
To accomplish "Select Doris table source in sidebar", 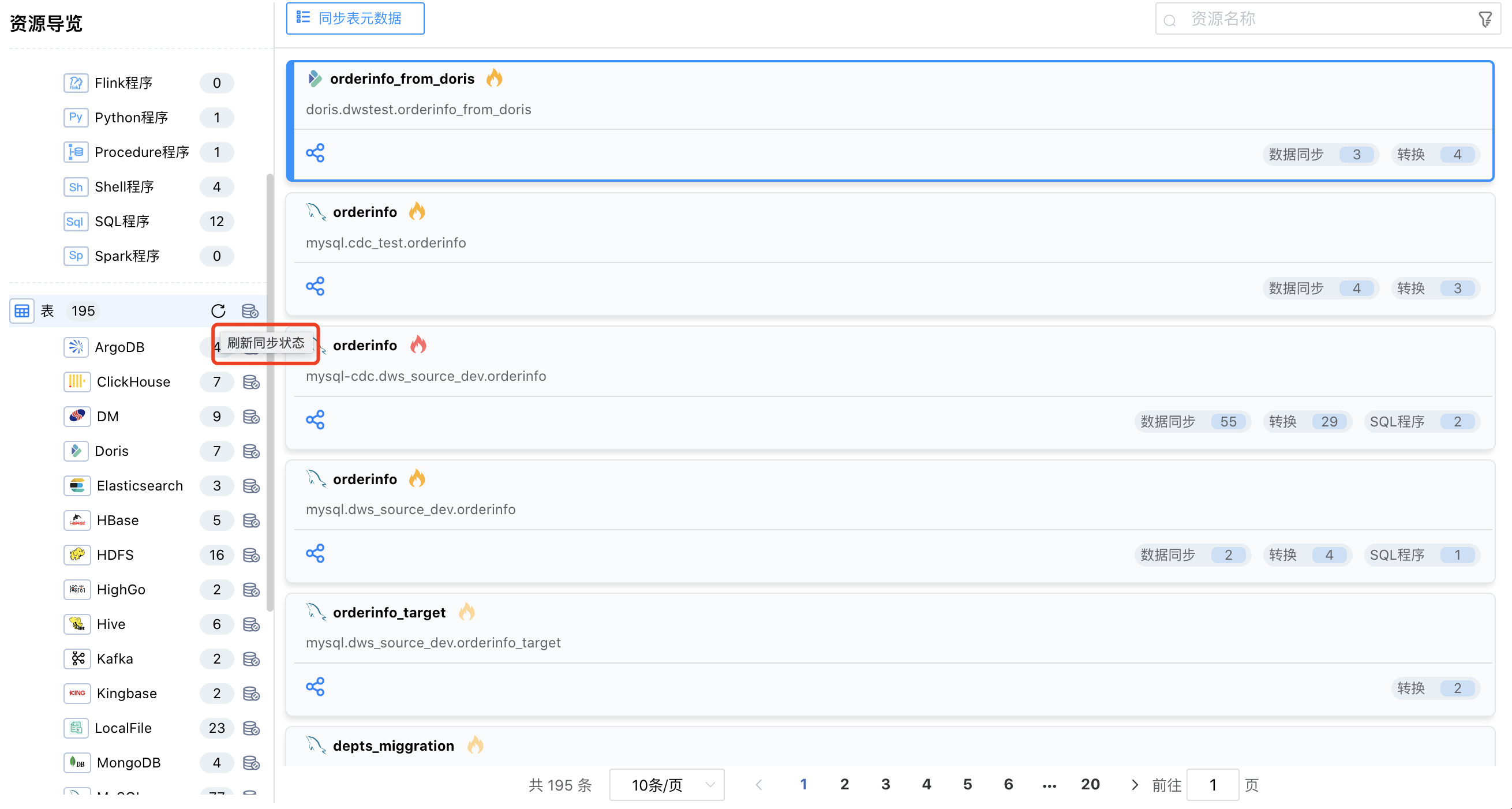I will coord(111,451).
